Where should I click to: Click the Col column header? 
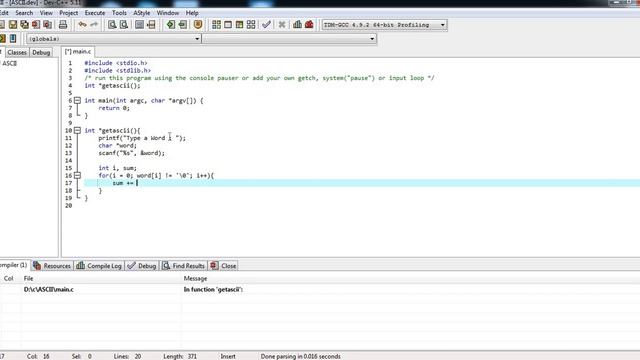click(9, 278)
